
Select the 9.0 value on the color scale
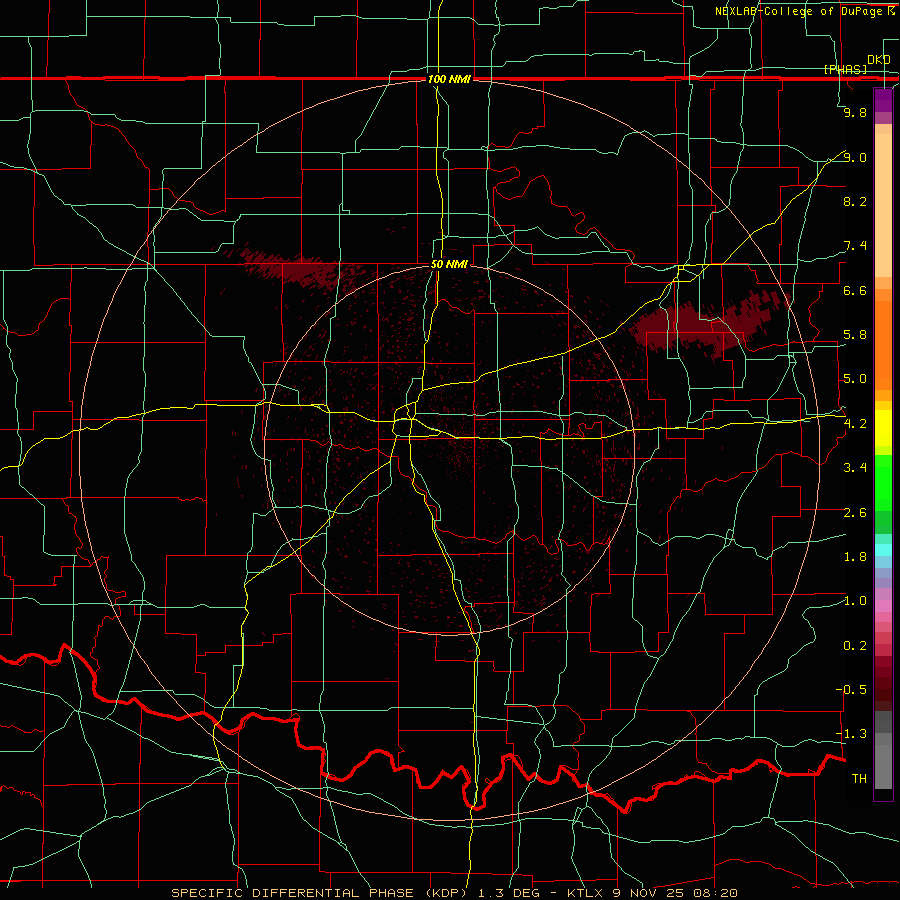[x=855, y=157]
